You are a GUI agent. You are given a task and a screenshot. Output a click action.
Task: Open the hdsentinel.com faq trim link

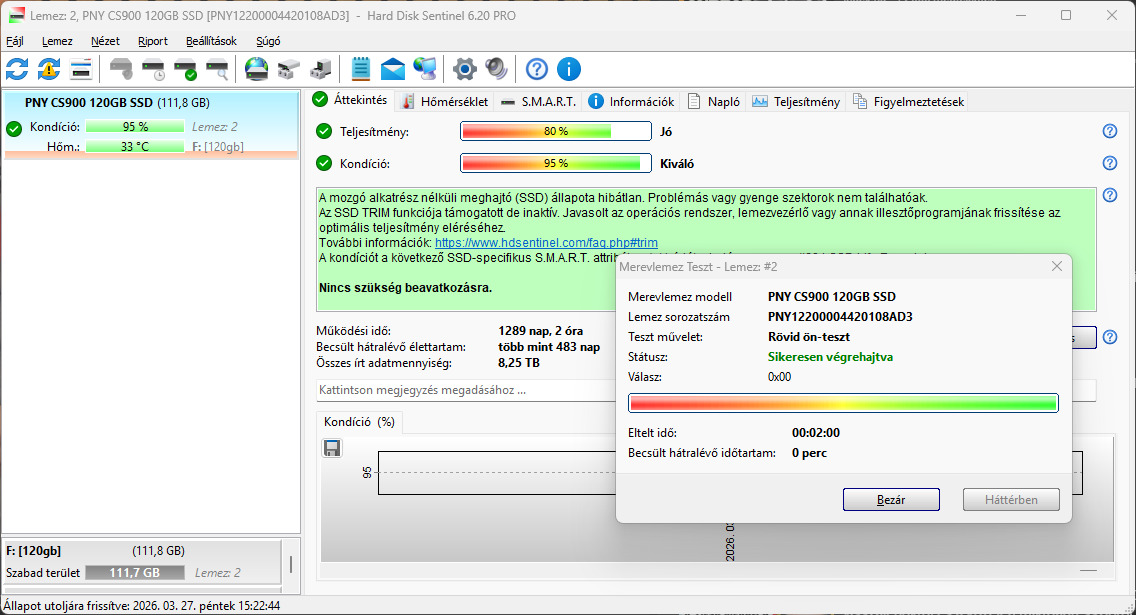pos(546,243)
